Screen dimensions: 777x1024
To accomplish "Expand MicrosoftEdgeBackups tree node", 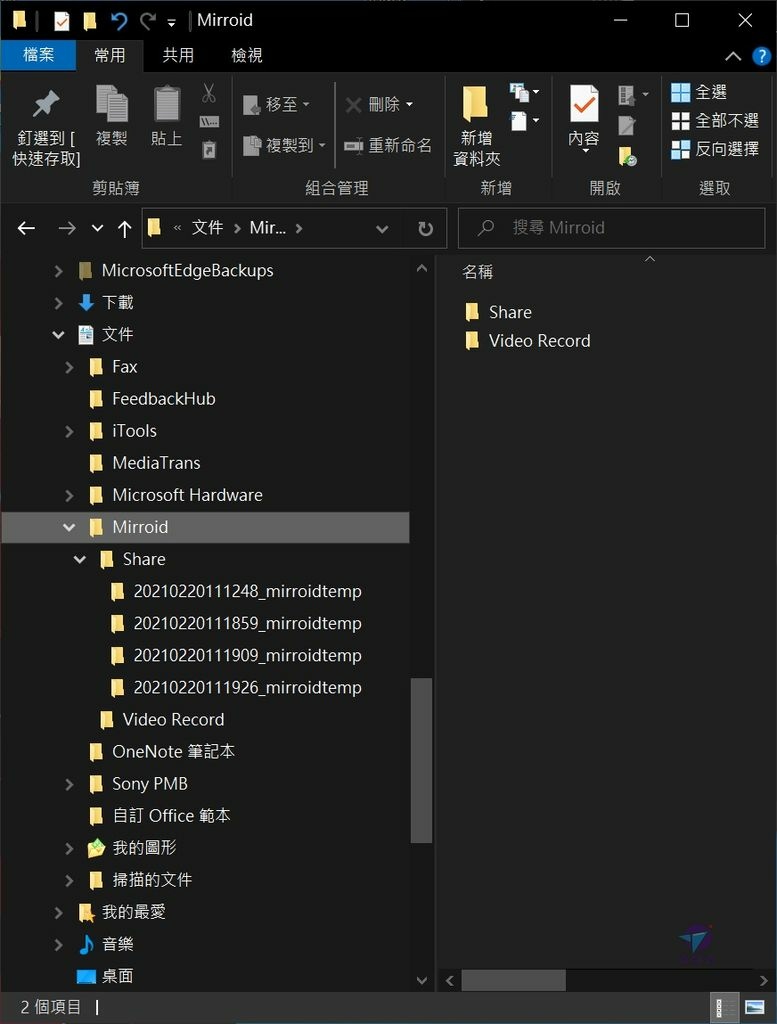I will coord(58,270).
